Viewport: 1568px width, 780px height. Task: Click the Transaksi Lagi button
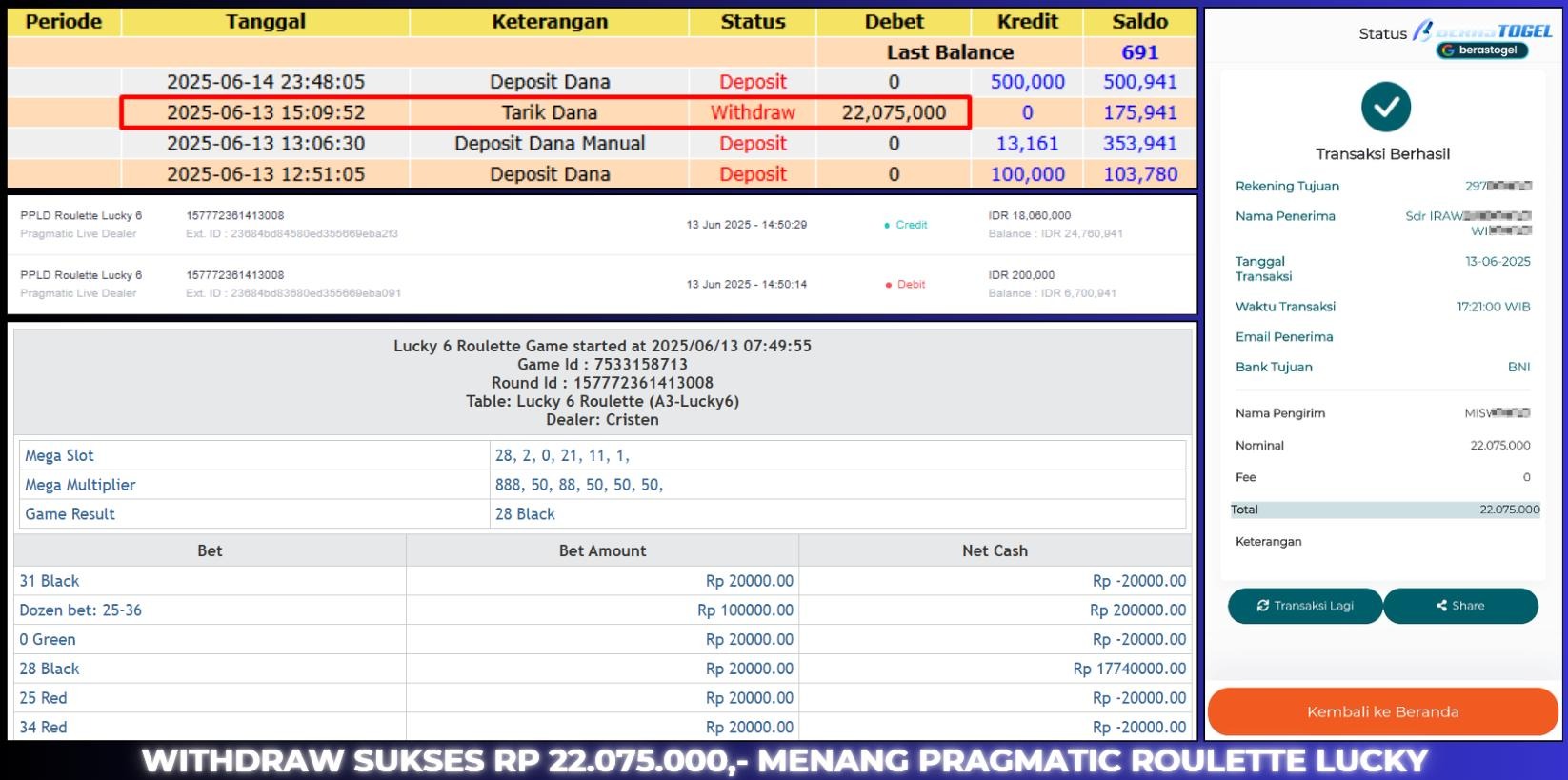1304,606
